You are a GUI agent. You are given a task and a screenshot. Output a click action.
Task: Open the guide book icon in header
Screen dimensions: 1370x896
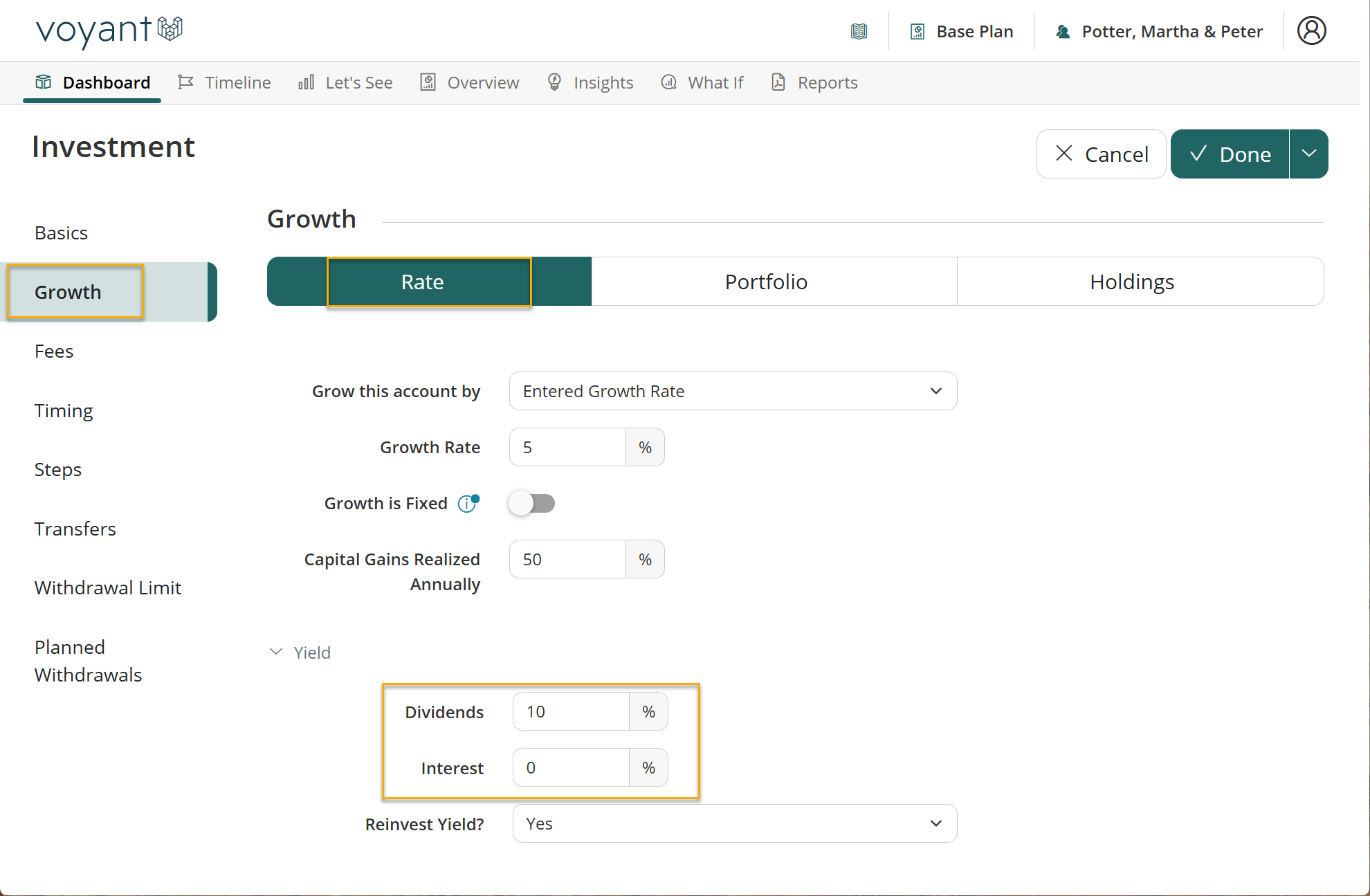859,31
